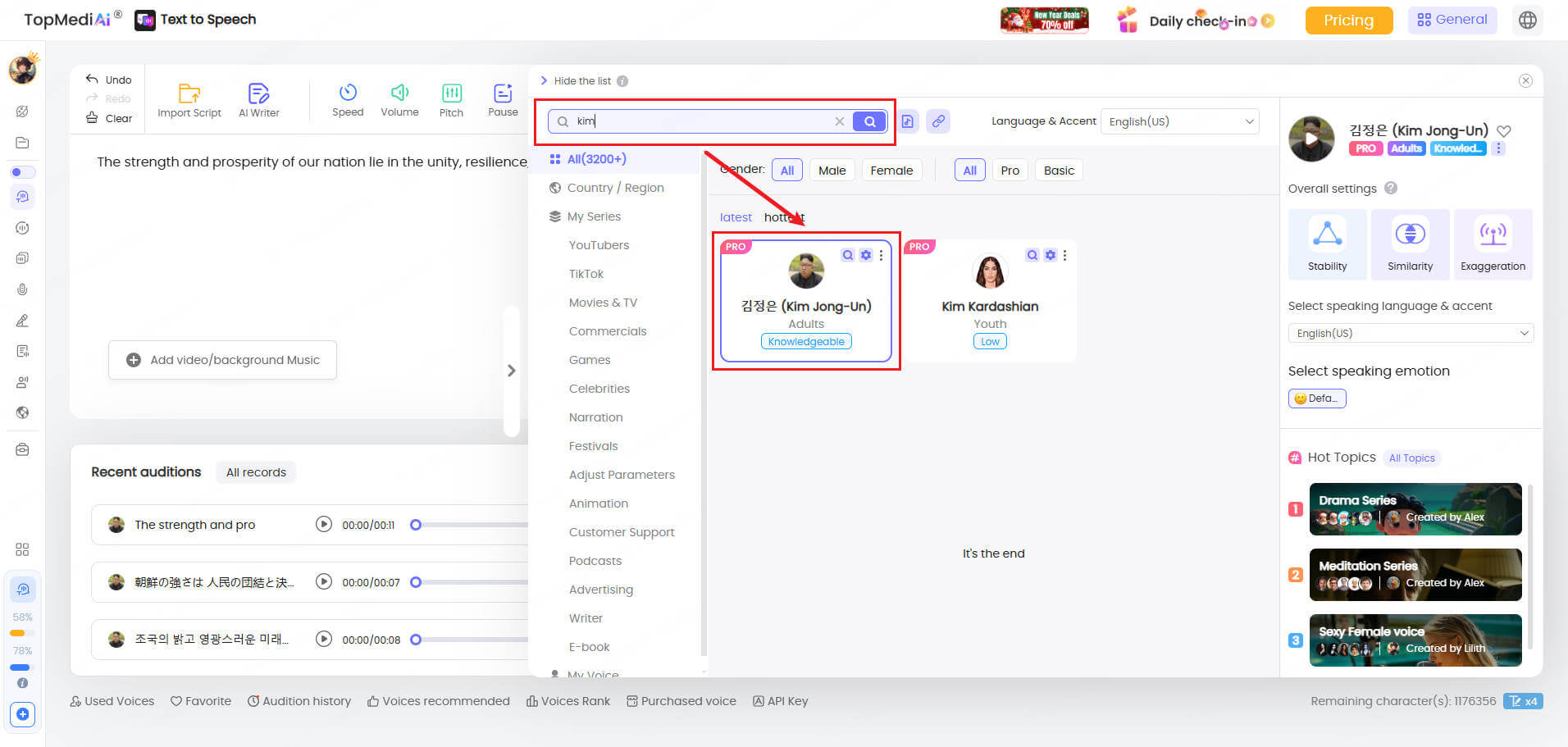Image resolution: width=1568 pixels, height=747 pixels.
Task: Click the audio file icon beside search
Action: tap(908, 121)
